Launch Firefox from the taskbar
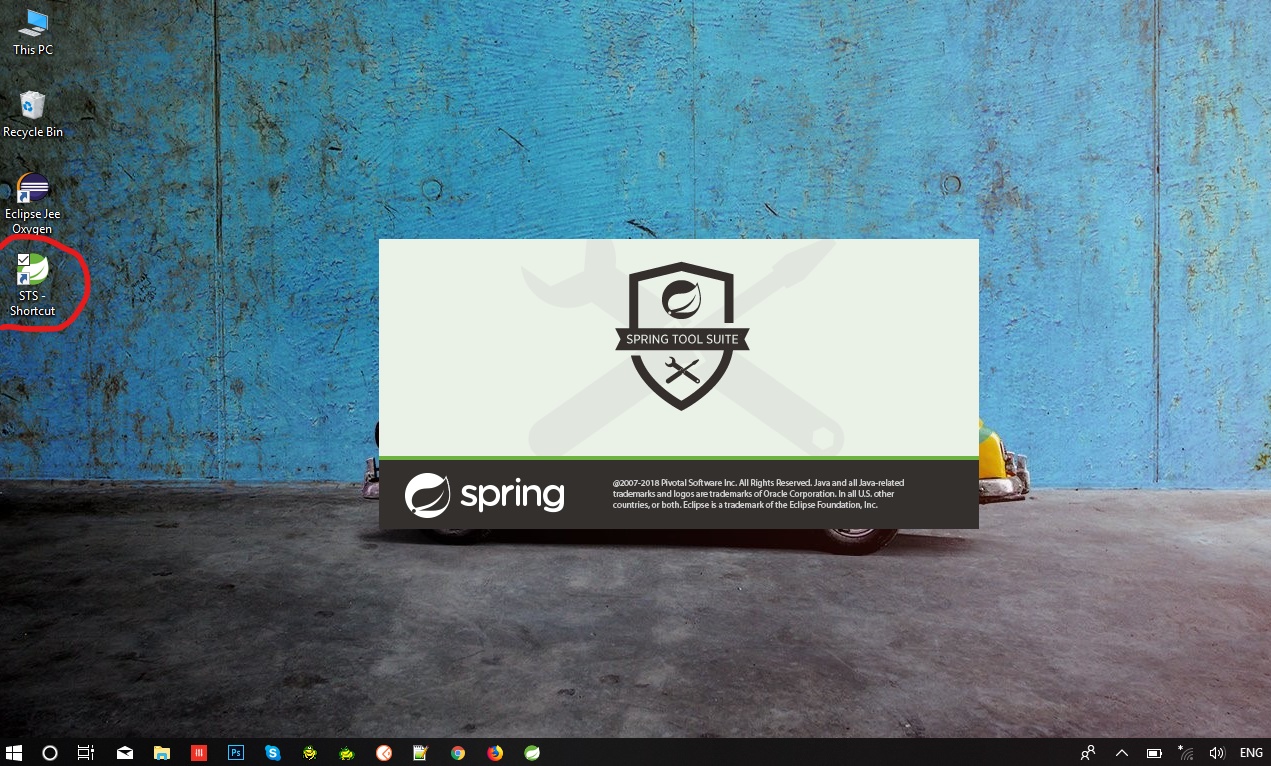1271x766 pixels. click(x=495, y=752)
